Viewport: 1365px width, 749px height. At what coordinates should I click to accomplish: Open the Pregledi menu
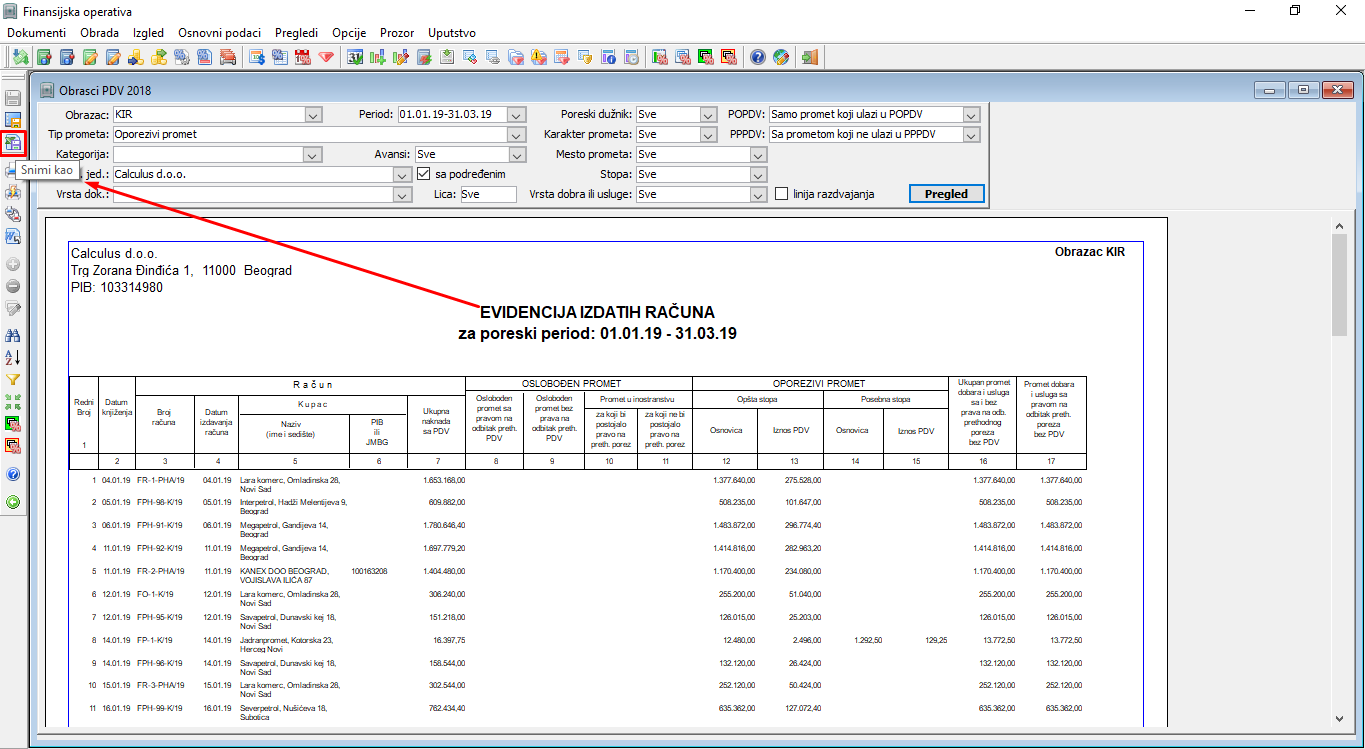296,33
